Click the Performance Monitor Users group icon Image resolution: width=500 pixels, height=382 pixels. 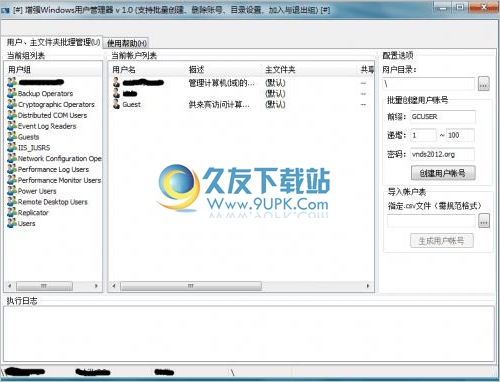(x=12, y=180)
